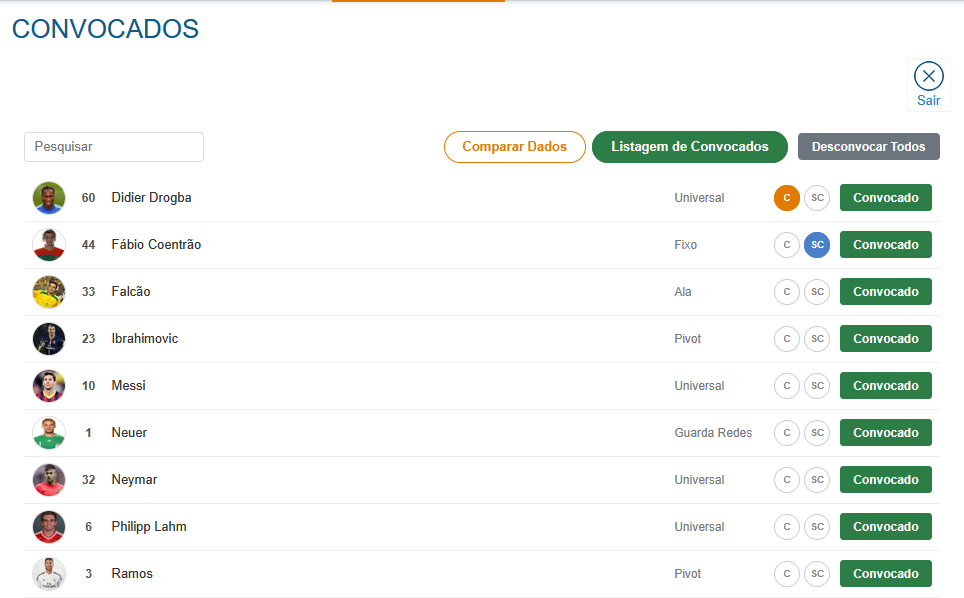The width and height of the screenshot is (964, 598).
Task: Open Comparar Dados
Action: (515, 147)
